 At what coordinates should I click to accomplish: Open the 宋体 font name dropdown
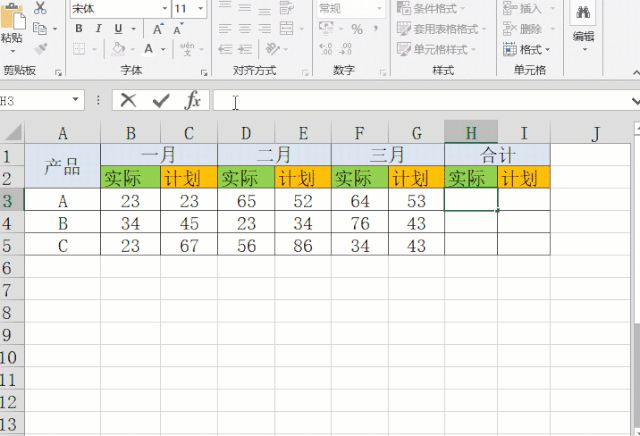click(163, 8)
